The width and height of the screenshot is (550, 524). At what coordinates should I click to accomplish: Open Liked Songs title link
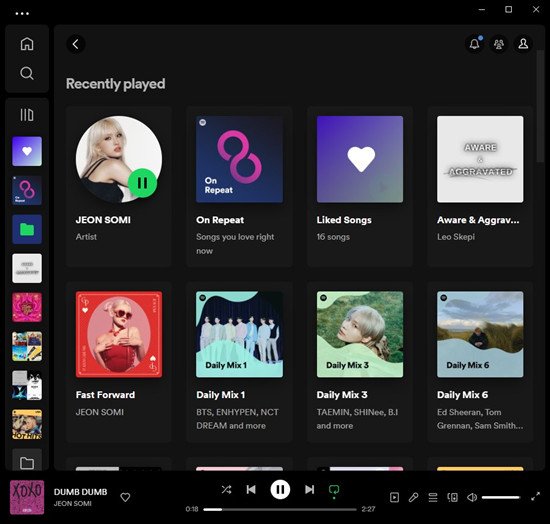(x=344, y=220)
